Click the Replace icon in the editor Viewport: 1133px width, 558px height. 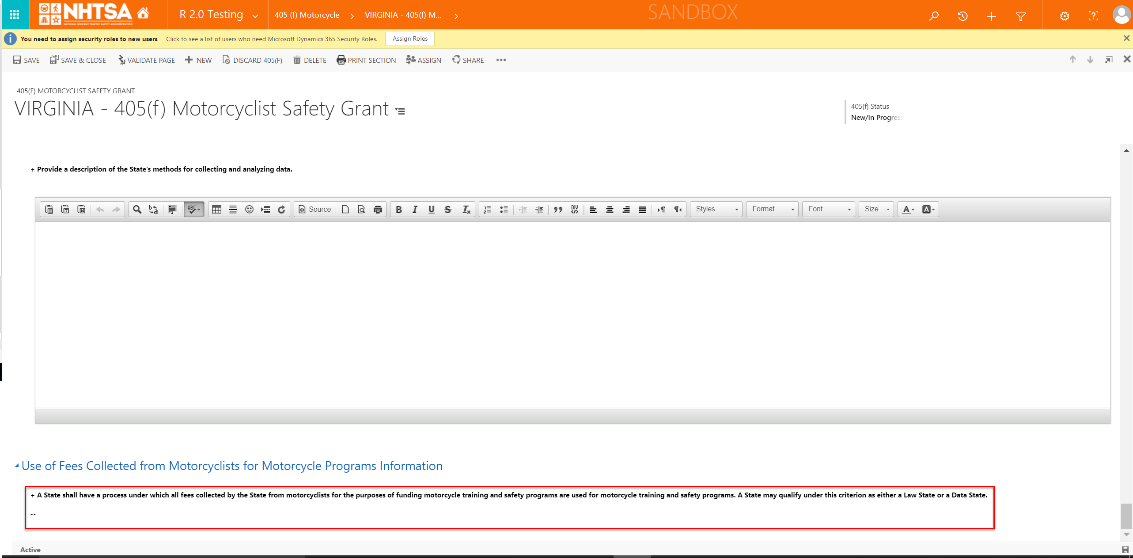click(153, 209)
